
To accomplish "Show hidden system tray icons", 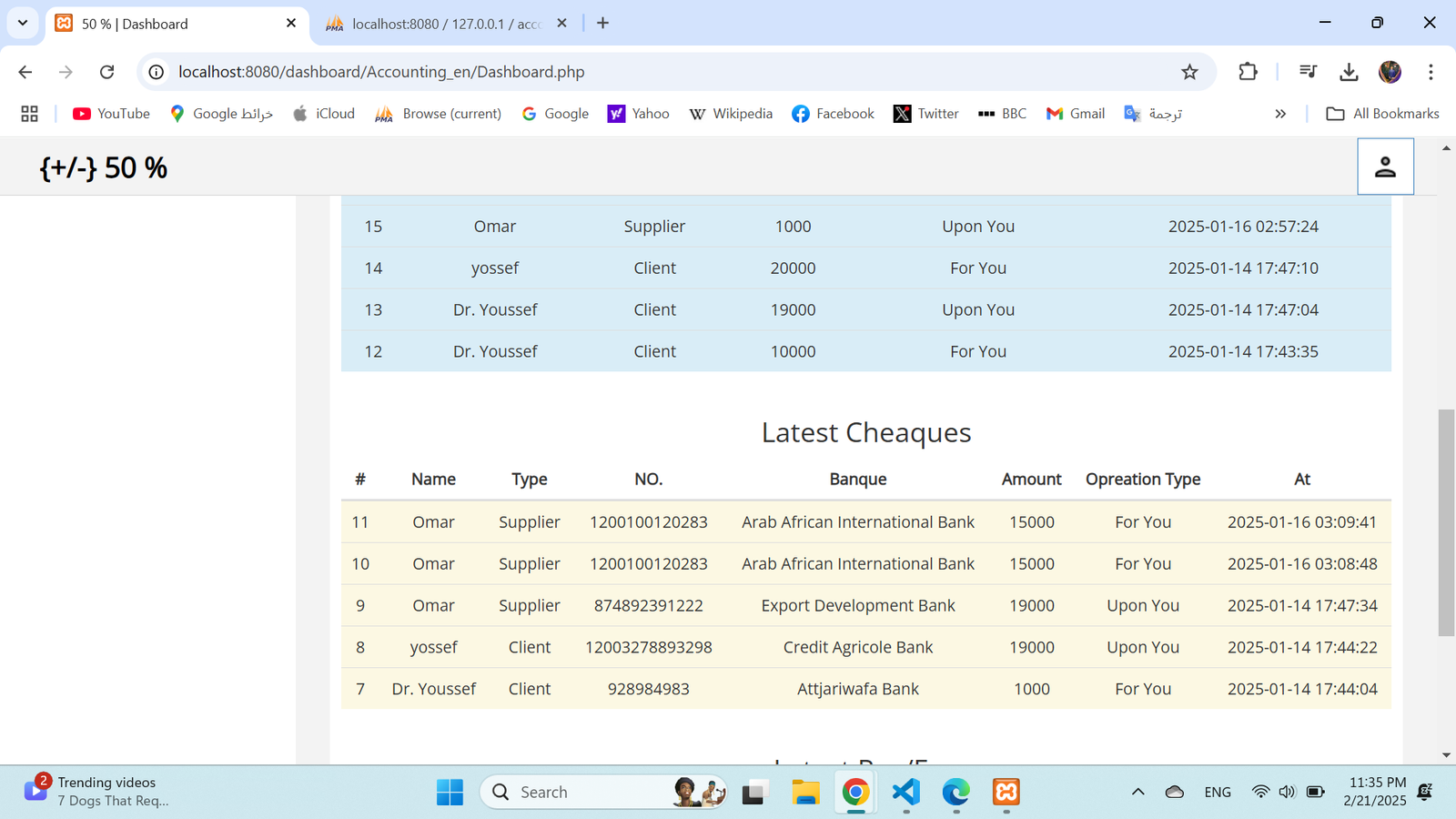I will click(1137, 792).
